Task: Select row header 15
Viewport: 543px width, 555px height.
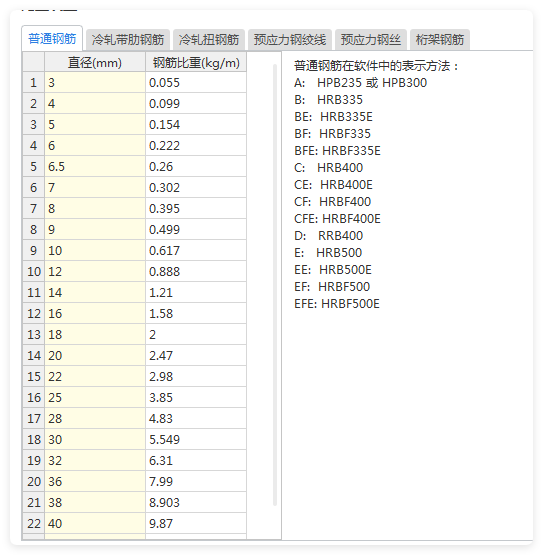Action: pyautogui.click(x=34, y=376)
